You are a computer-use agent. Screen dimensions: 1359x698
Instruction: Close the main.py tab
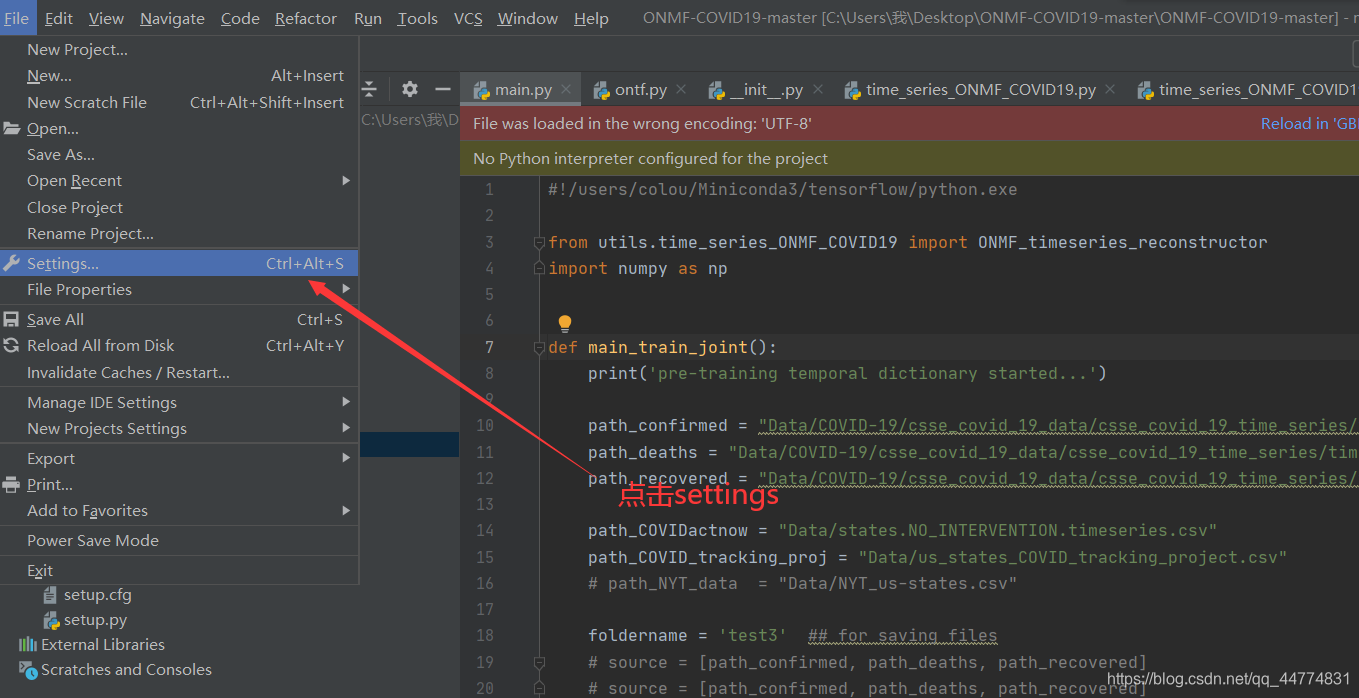tap(567, 90)
